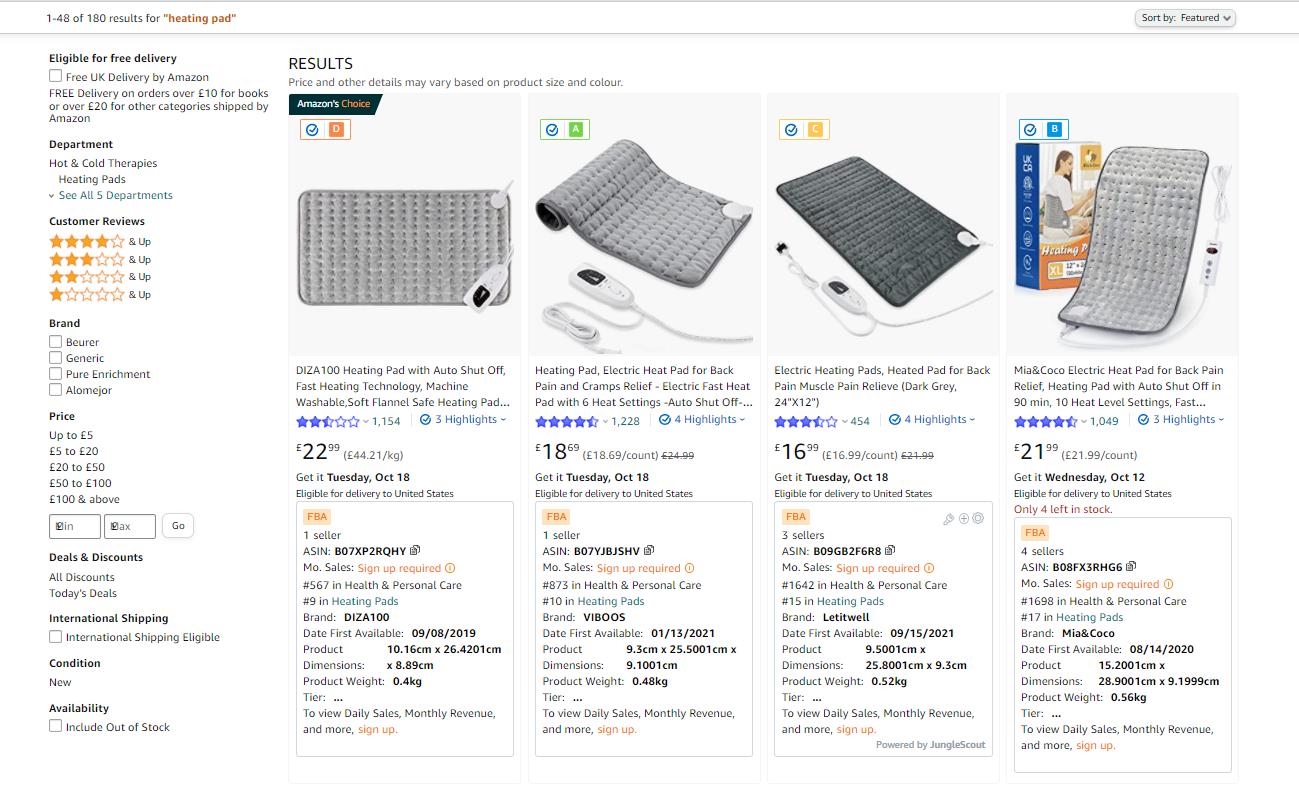Viewport: 1299px width, 789px height.
Task: Open the Mia&Coco Electric Heat Pad title link
Action: point(1118,386)
